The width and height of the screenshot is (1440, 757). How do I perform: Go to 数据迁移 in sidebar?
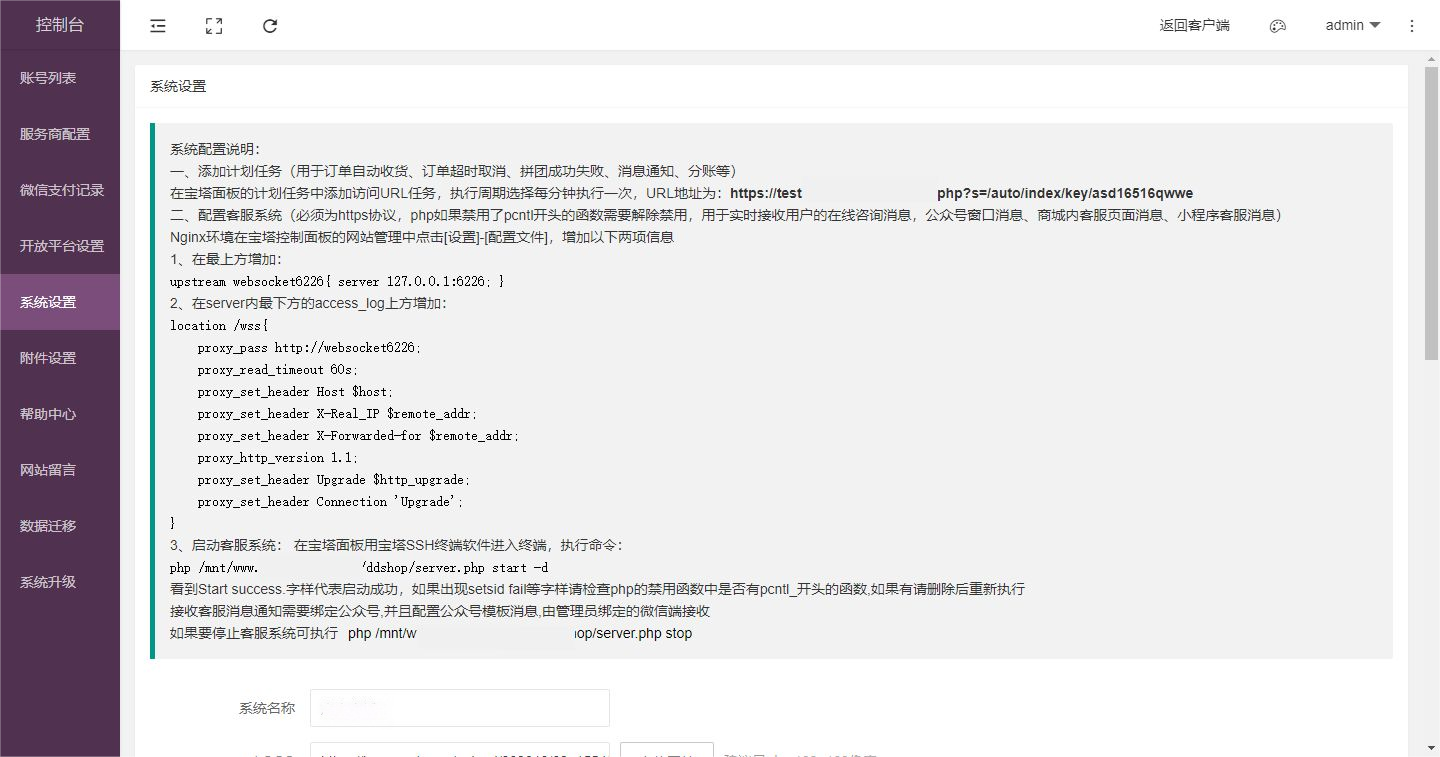click(x=48, y=526)
